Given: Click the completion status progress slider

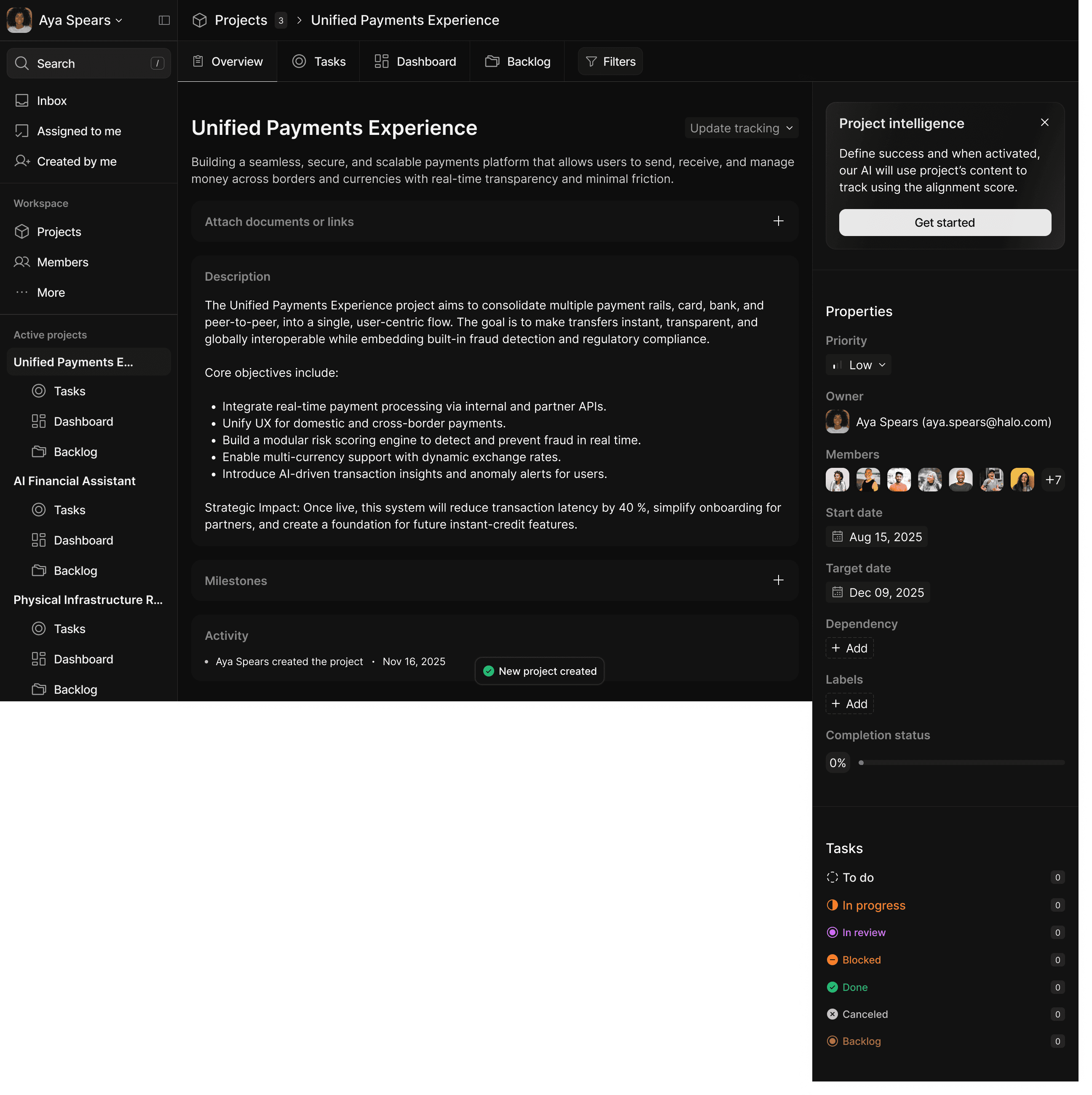Looking at the screenshot, I should click(961, 763).
